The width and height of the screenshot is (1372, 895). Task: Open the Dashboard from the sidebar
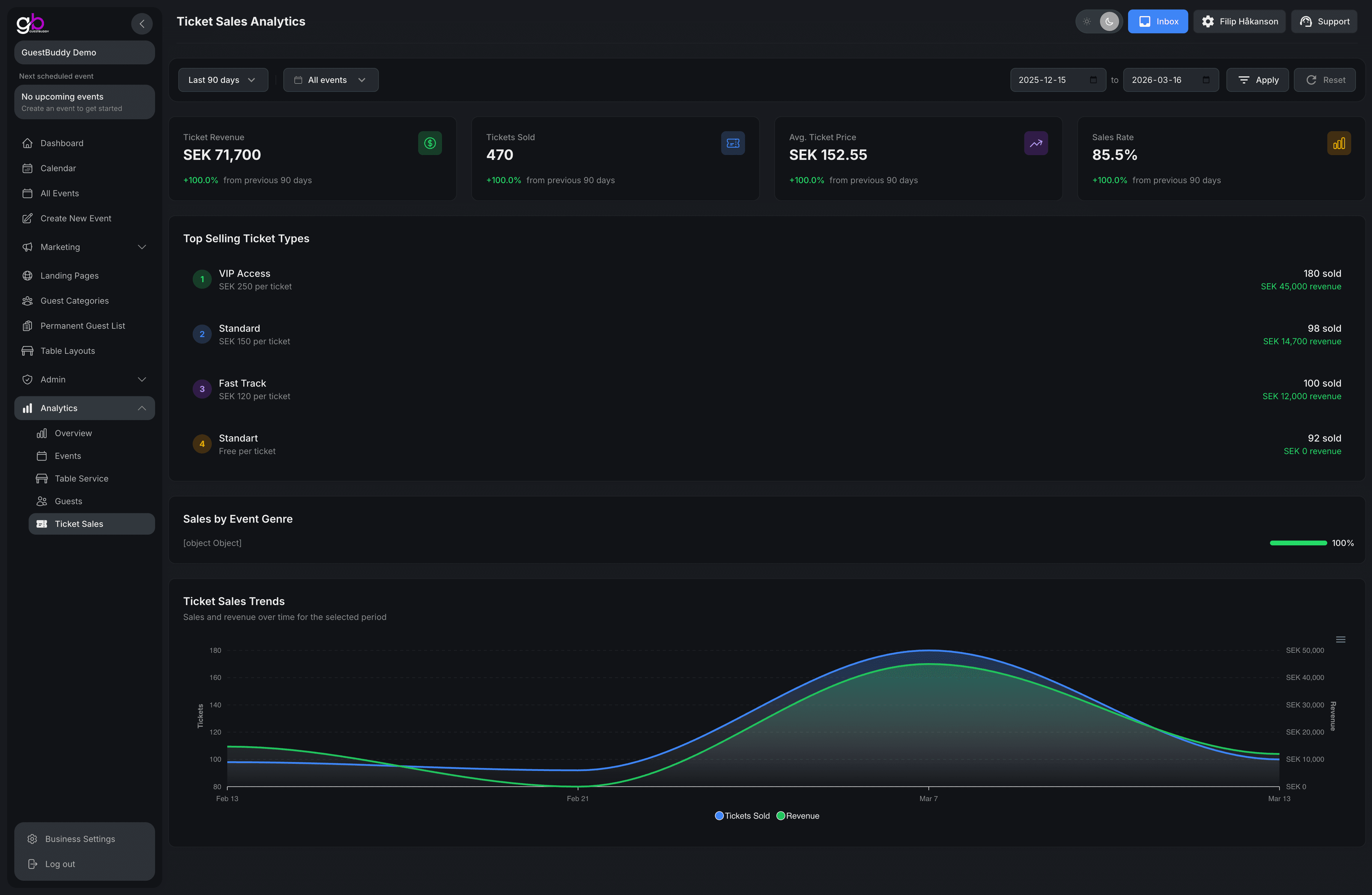point(62,143)
